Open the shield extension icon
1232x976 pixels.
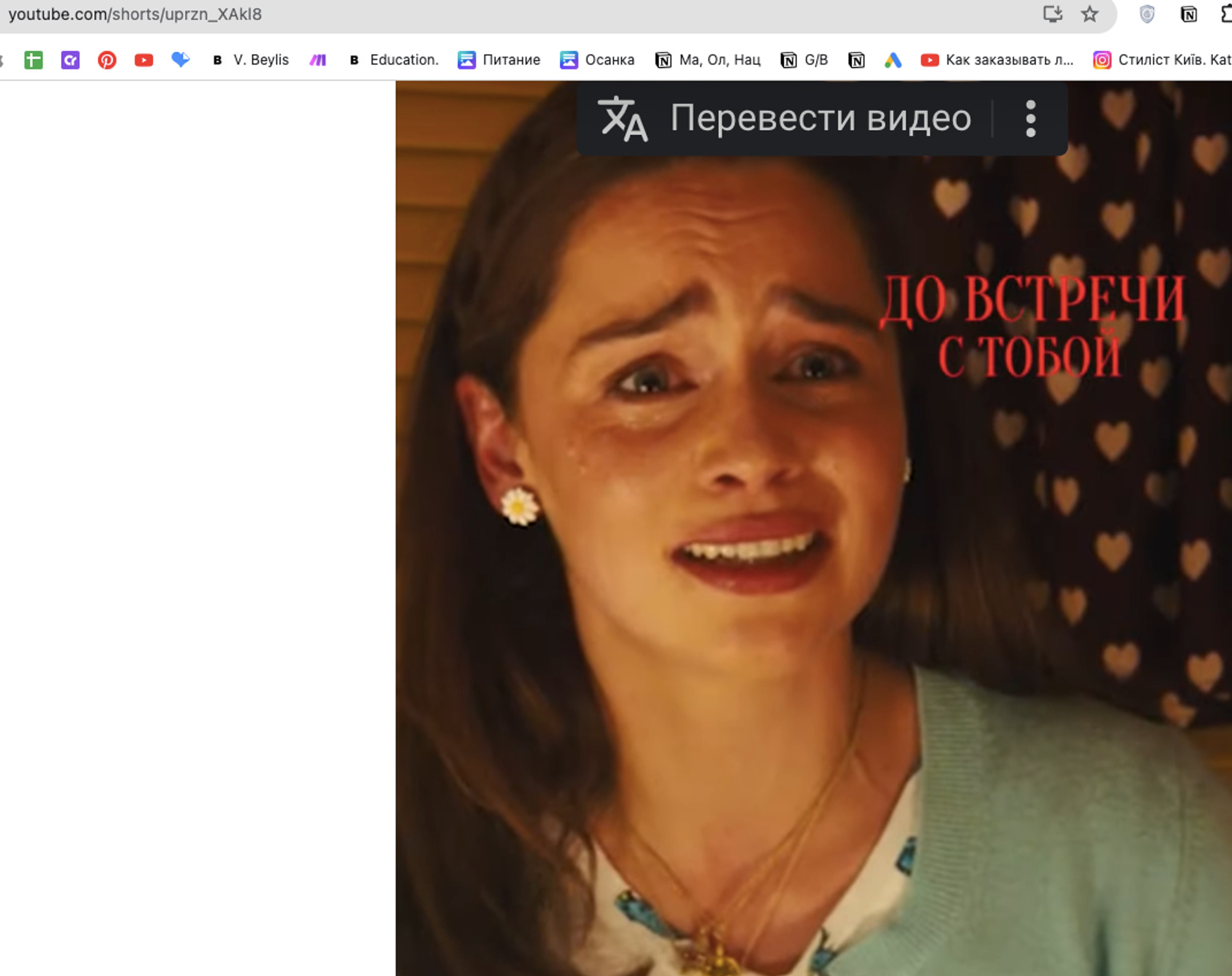point(1147,14)
